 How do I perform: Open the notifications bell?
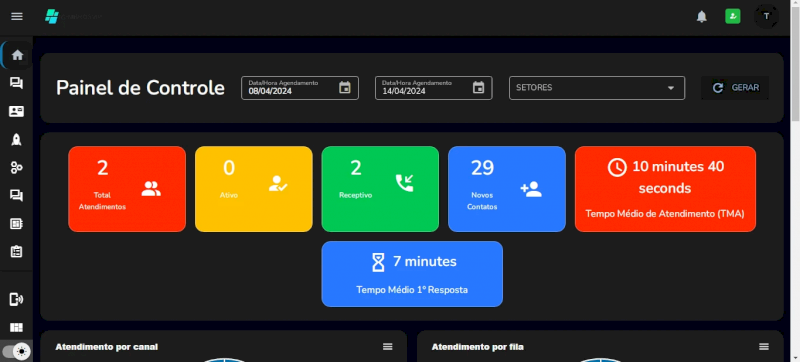tap(702, 16)
